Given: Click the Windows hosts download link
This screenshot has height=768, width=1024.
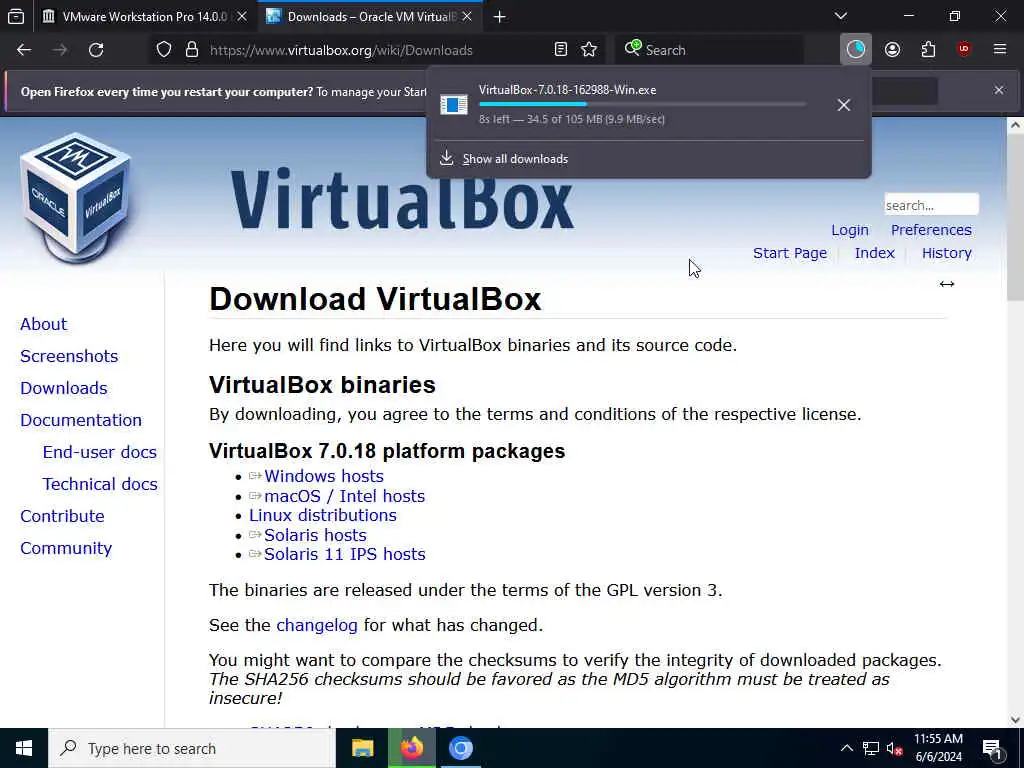Looking at the screenshot, I should click(x=323, y=476).
